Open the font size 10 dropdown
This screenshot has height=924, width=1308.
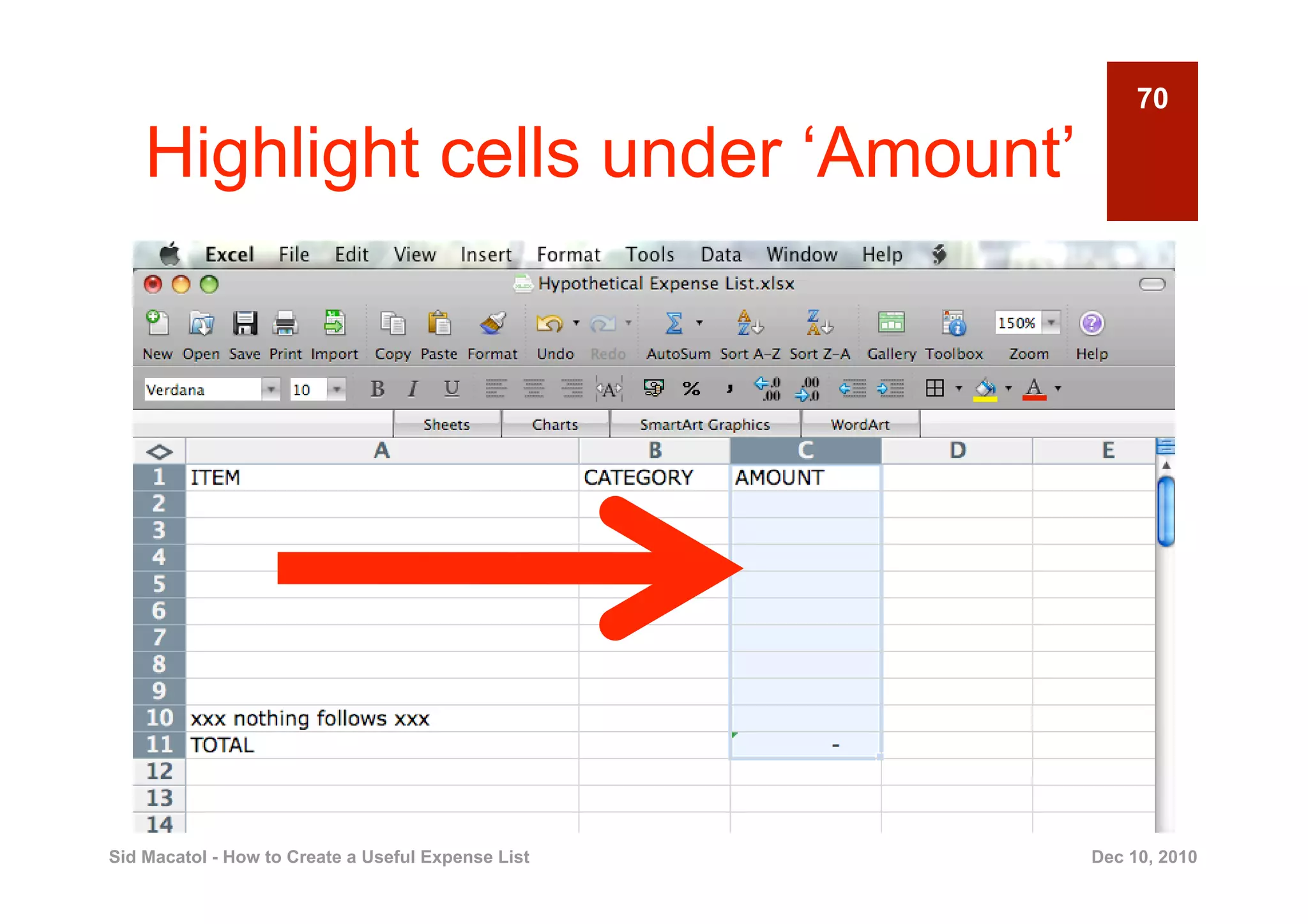[336, 389]
